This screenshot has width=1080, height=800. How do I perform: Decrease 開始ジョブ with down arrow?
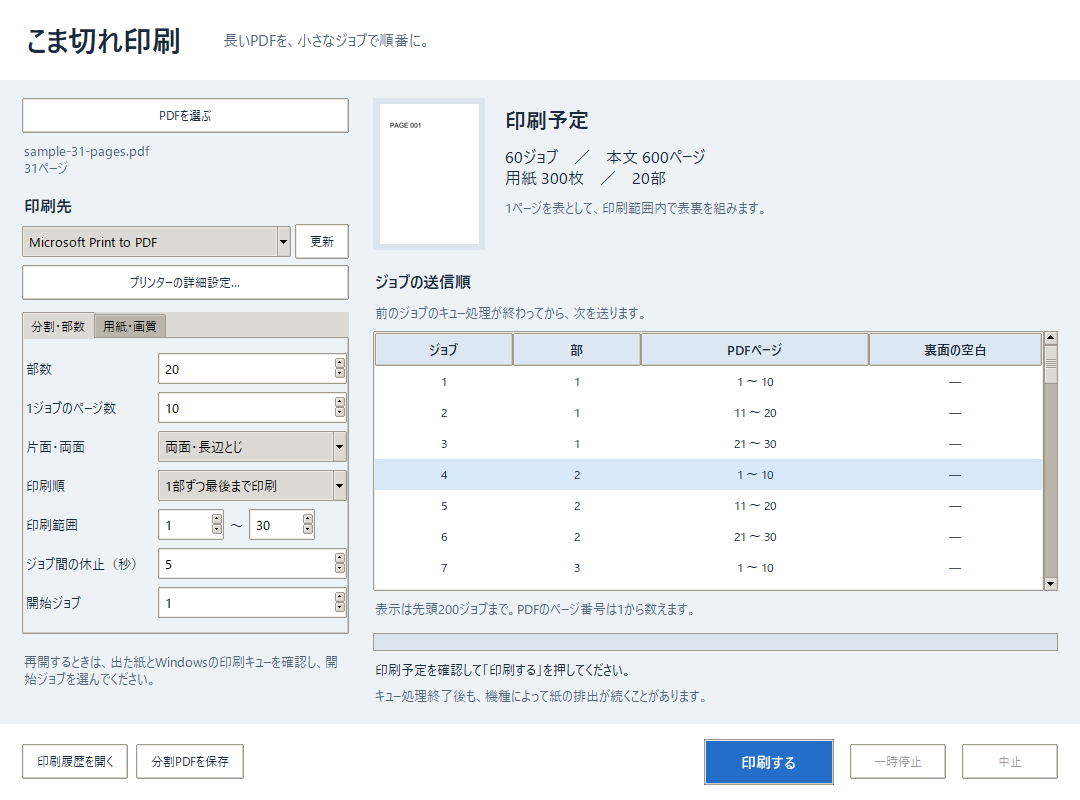(340, 607)
